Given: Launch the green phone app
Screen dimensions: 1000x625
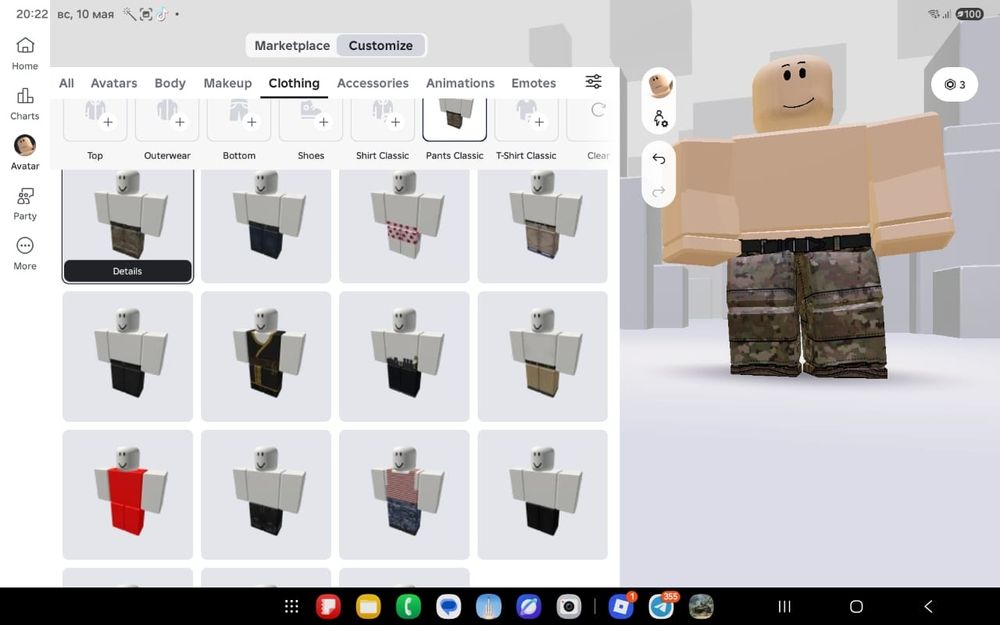Looking at the screenshot, I should [408, 607].
